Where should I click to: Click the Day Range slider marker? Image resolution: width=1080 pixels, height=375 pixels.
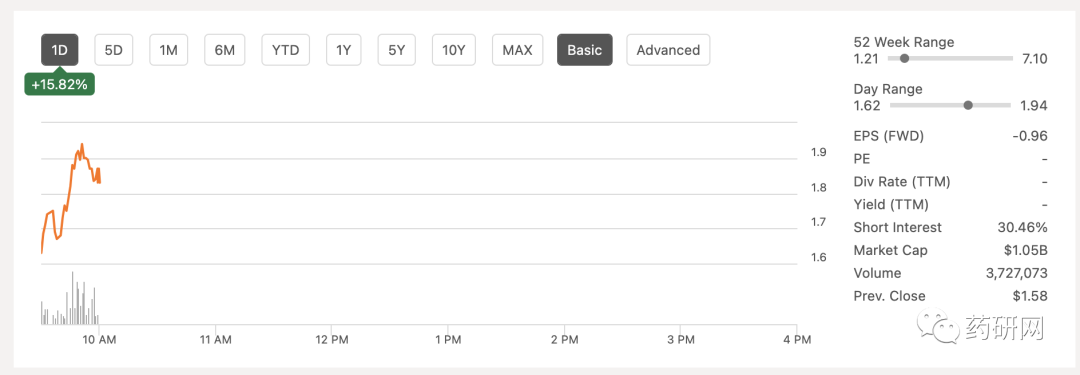tap(968, 105)
